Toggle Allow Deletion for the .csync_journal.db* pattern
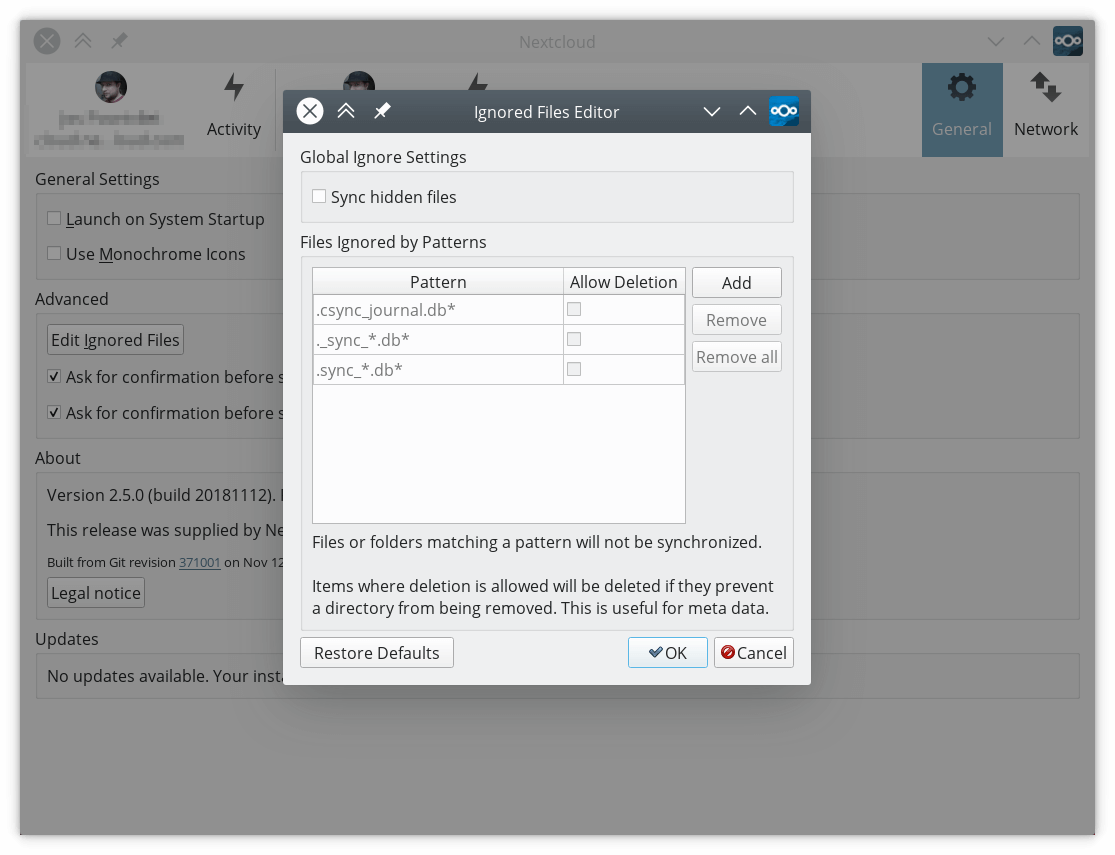This screenshot has width=1115, height=855. coord(574,310)
